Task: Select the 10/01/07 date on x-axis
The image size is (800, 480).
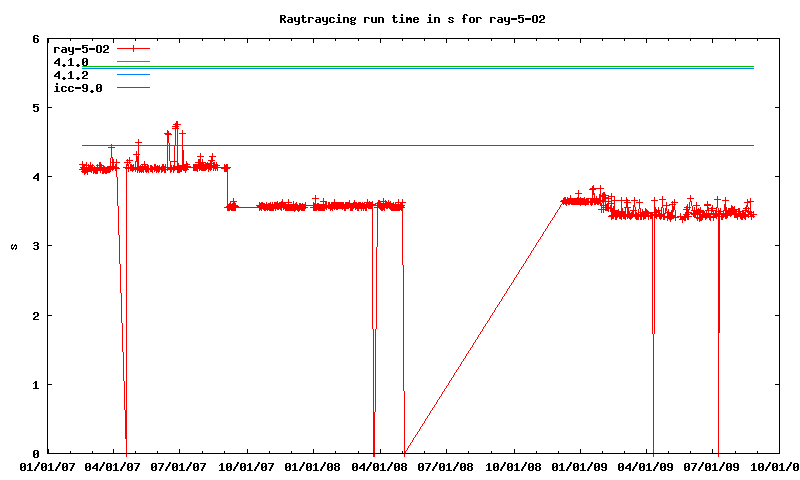Action: click(x=247, y=466)
